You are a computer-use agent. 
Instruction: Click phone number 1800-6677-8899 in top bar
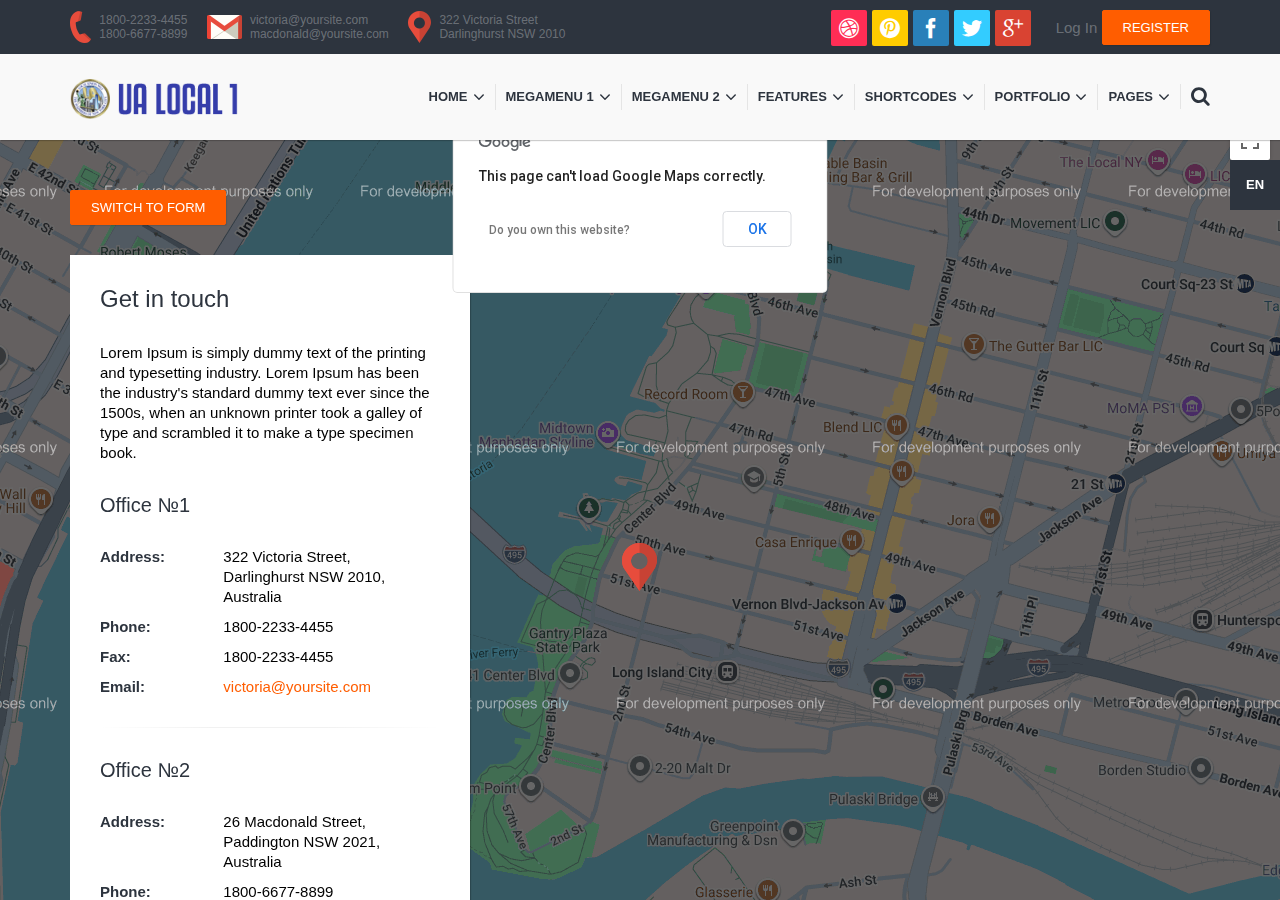click(143, 34)
